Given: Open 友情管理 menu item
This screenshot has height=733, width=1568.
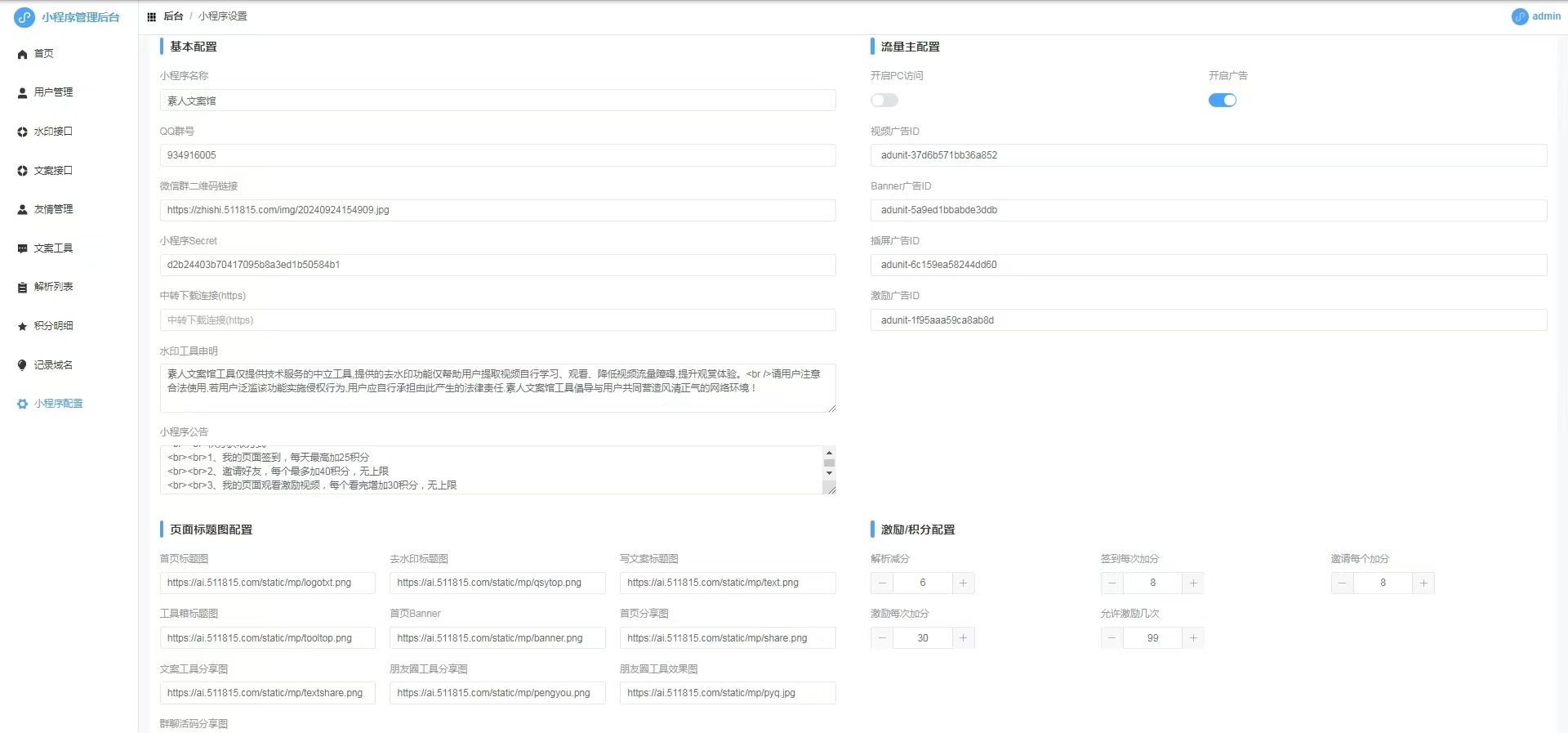Looking at the screenshot, I should (x=53, y=209).
